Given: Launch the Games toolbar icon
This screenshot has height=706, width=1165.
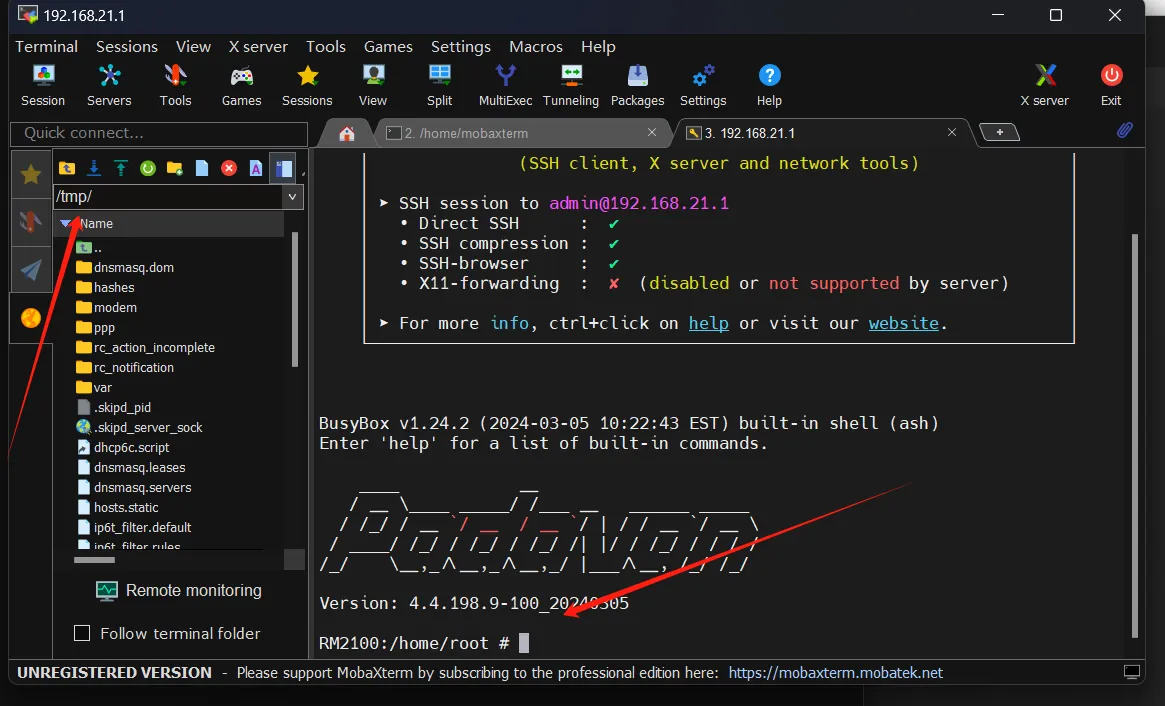Looking at the screenshot, I should [241, 85].
